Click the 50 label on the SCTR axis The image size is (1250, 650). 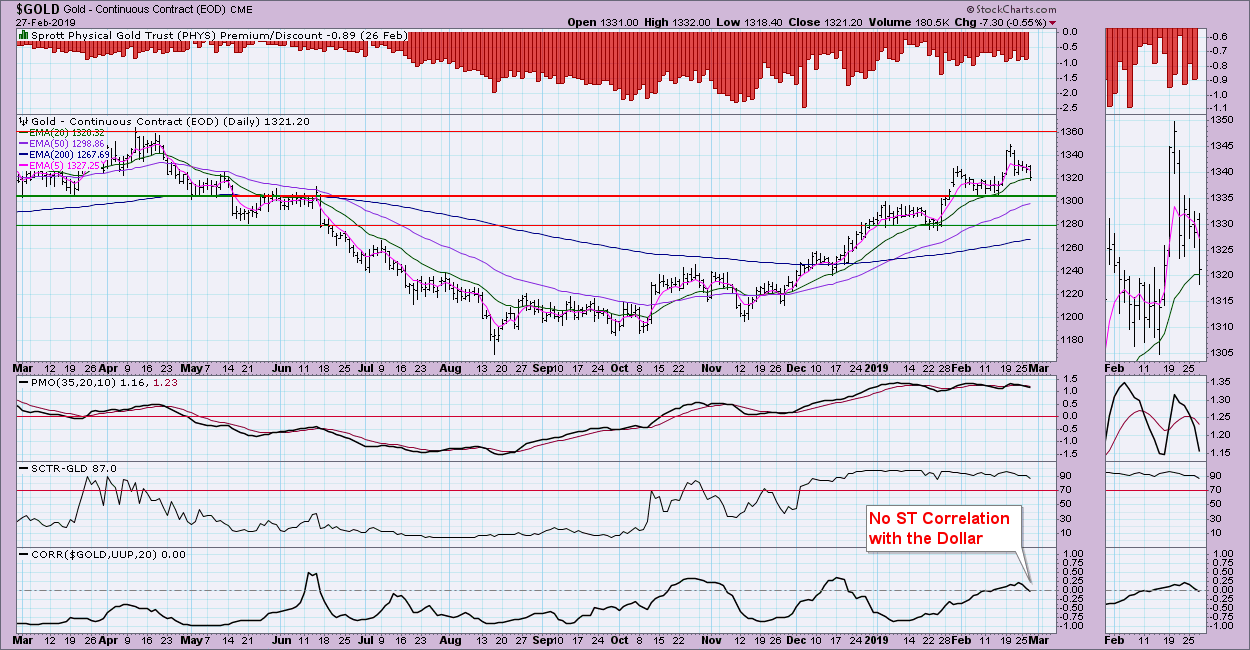[1067, 506]
